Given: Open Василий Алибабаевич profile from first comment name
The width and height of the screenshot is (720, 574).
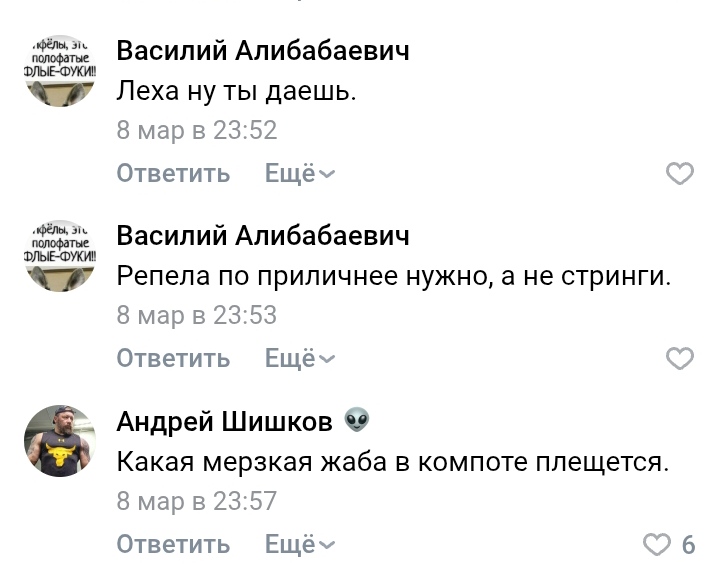Looking at the screenshot, I should coord(263,51).
